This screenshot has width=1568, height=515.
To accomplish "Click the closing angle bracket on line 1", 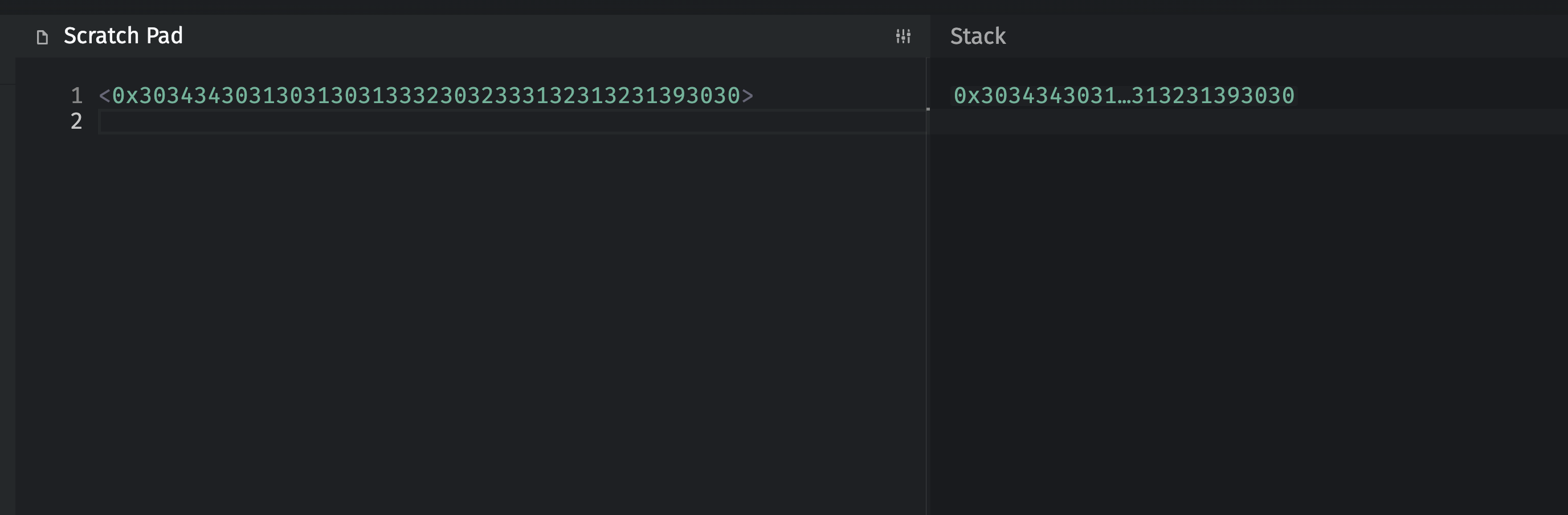I will point(748,96).
